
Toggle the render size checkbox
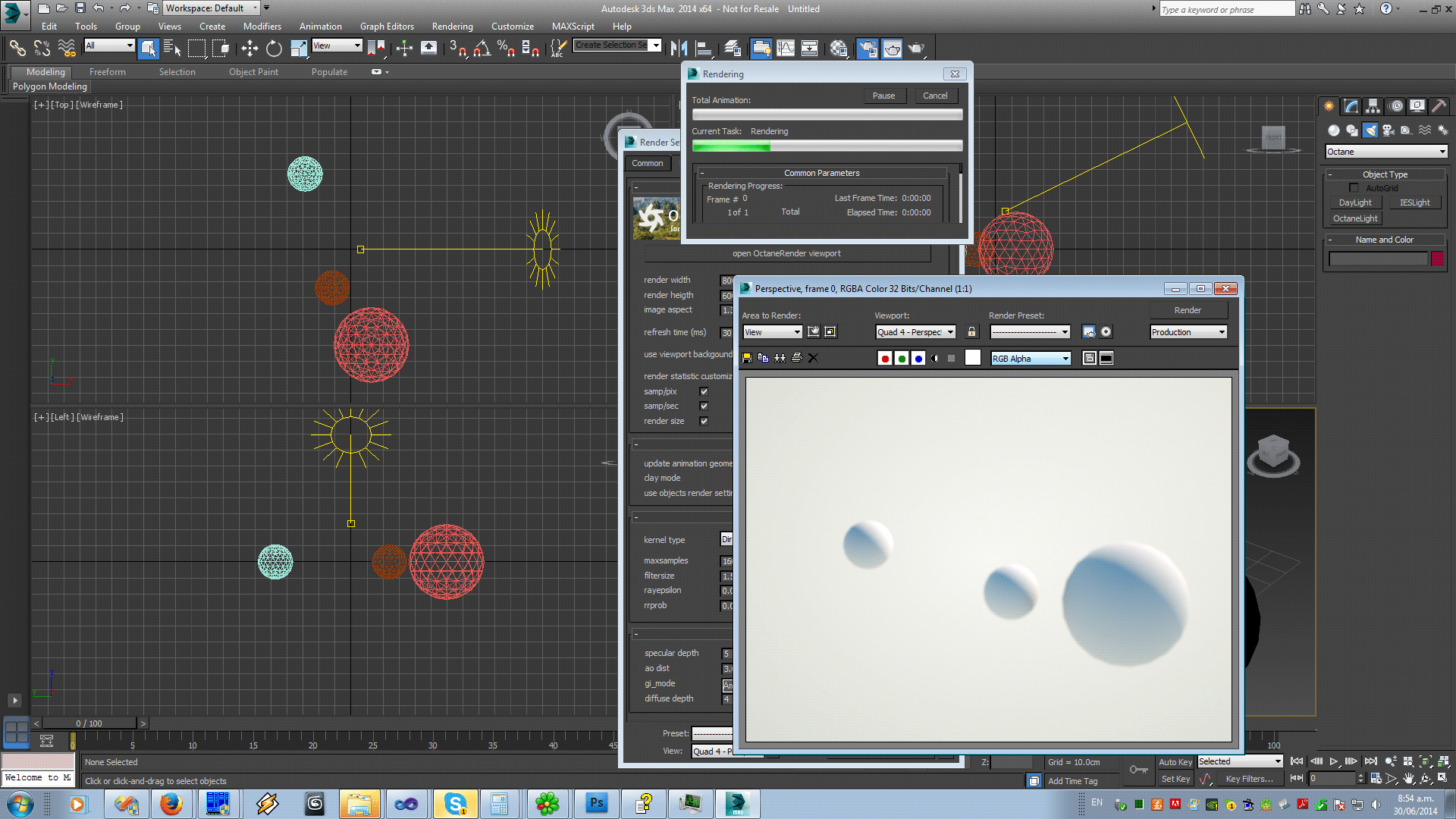[x=704, y=422]
